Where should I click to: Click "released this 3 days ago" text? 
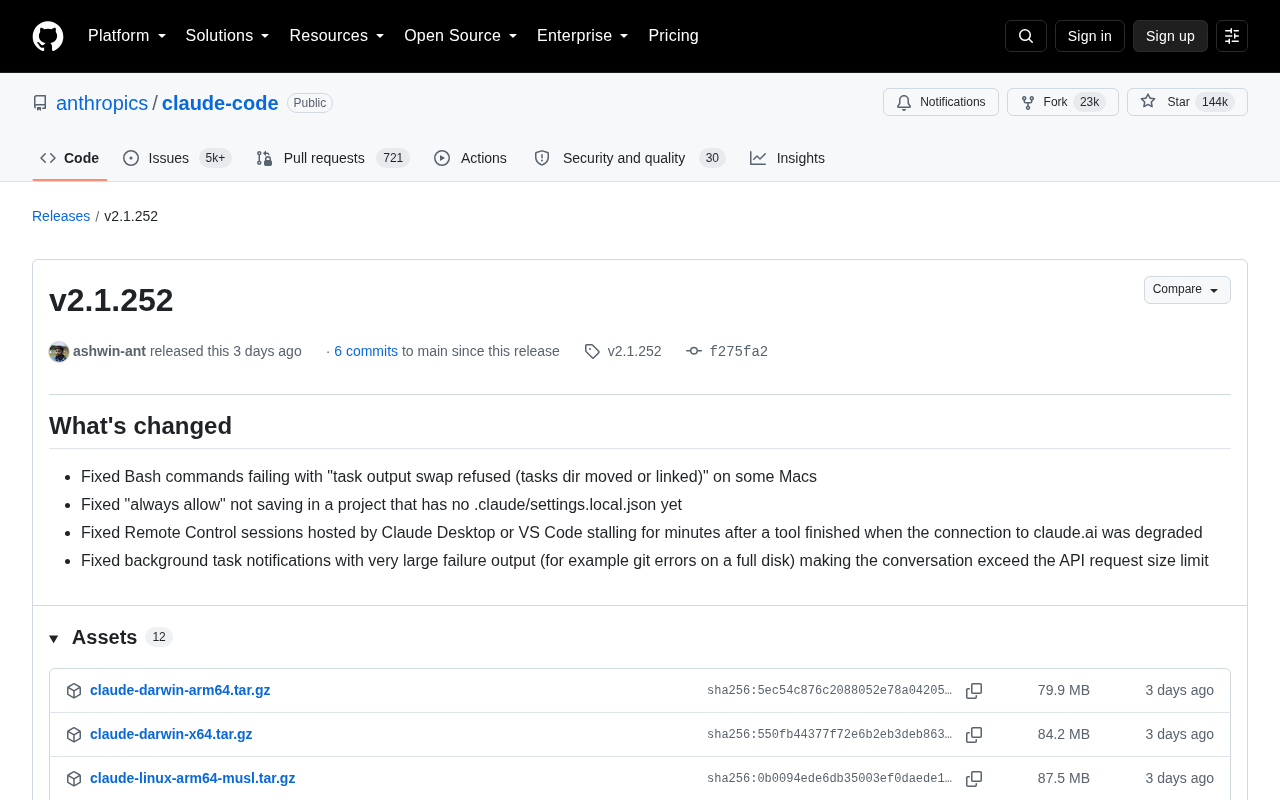(226, 351)
